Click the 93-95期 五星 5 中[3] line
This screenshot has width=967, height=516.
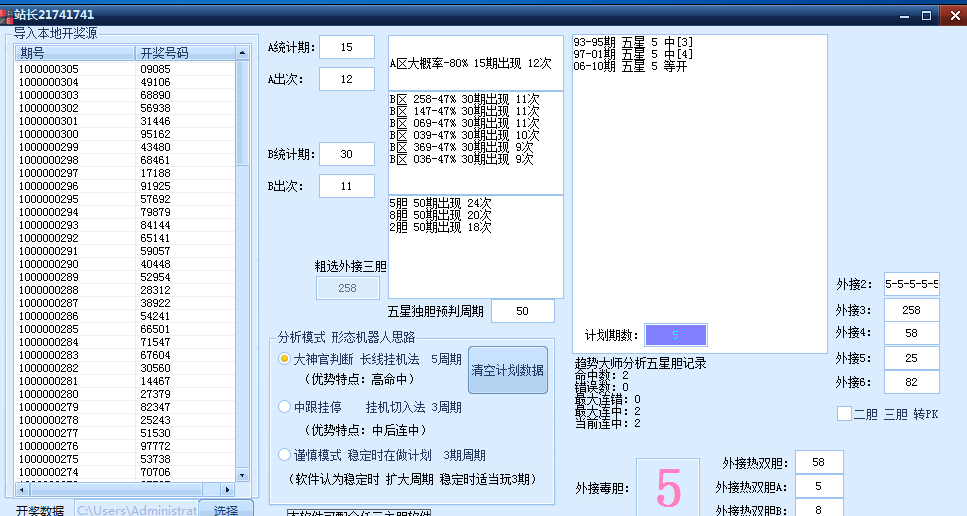[x=633, y=42]
